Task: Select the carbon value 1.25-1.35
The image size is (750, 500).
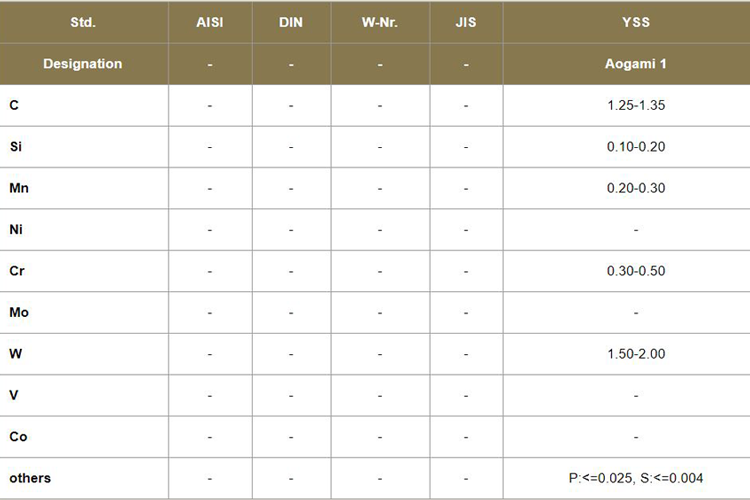Action: point(636,105)
